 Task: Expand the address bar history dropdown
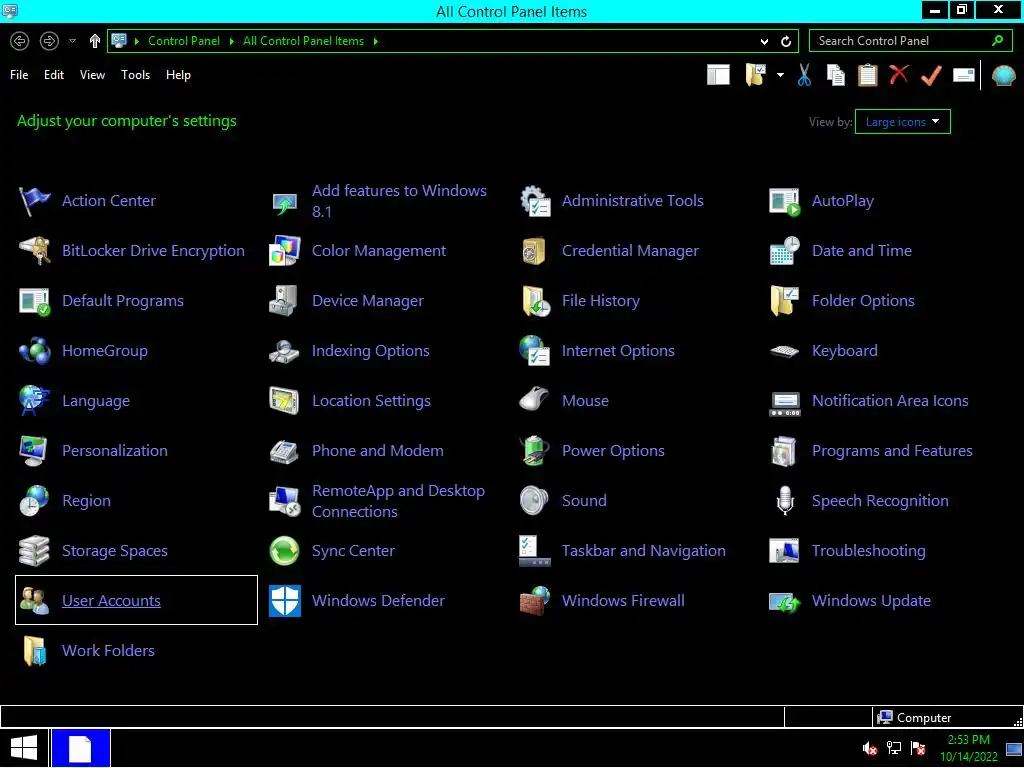(765, 41)
